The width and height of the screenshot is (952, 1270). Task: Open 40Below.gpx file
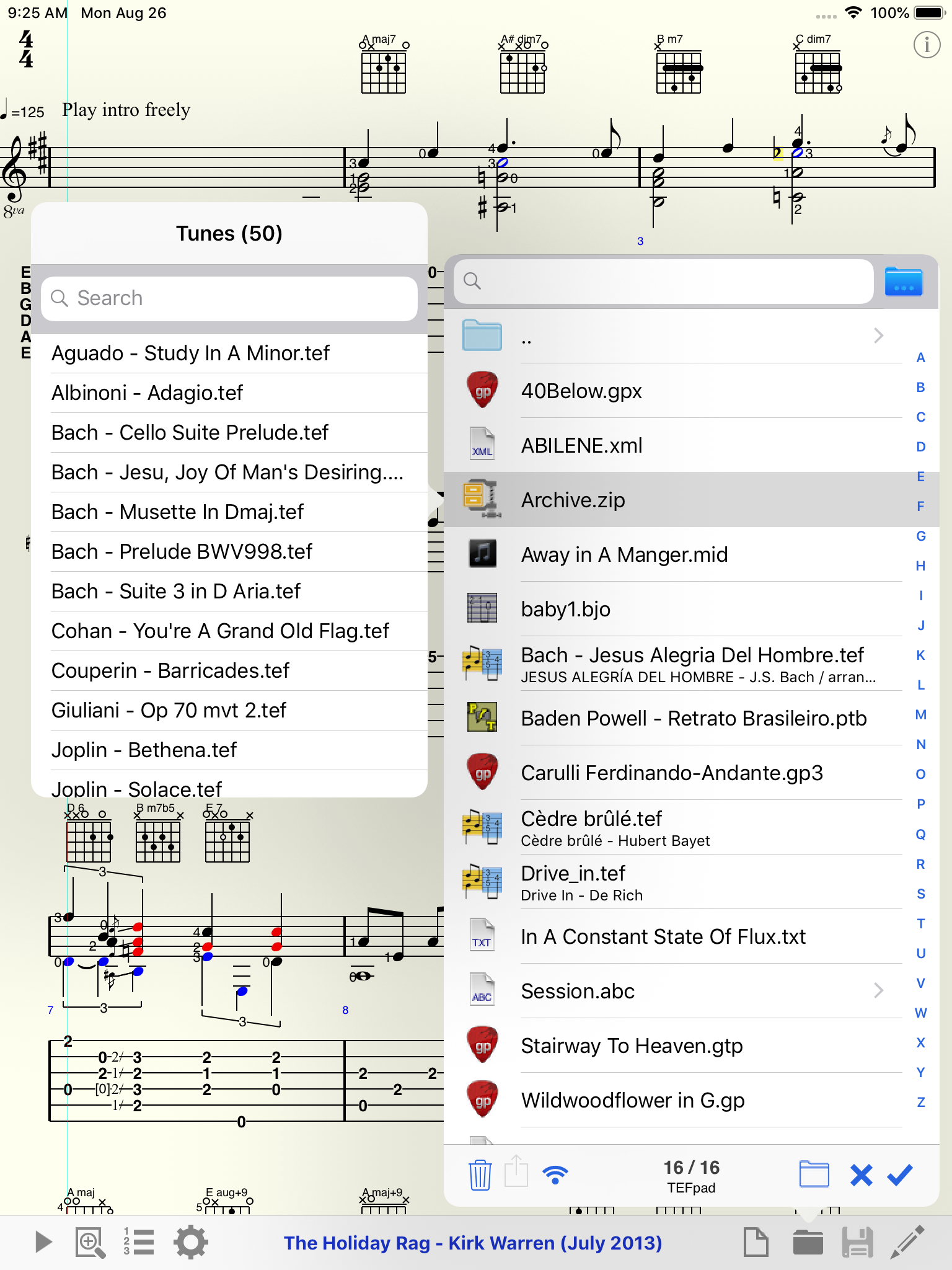pos(673,391)
